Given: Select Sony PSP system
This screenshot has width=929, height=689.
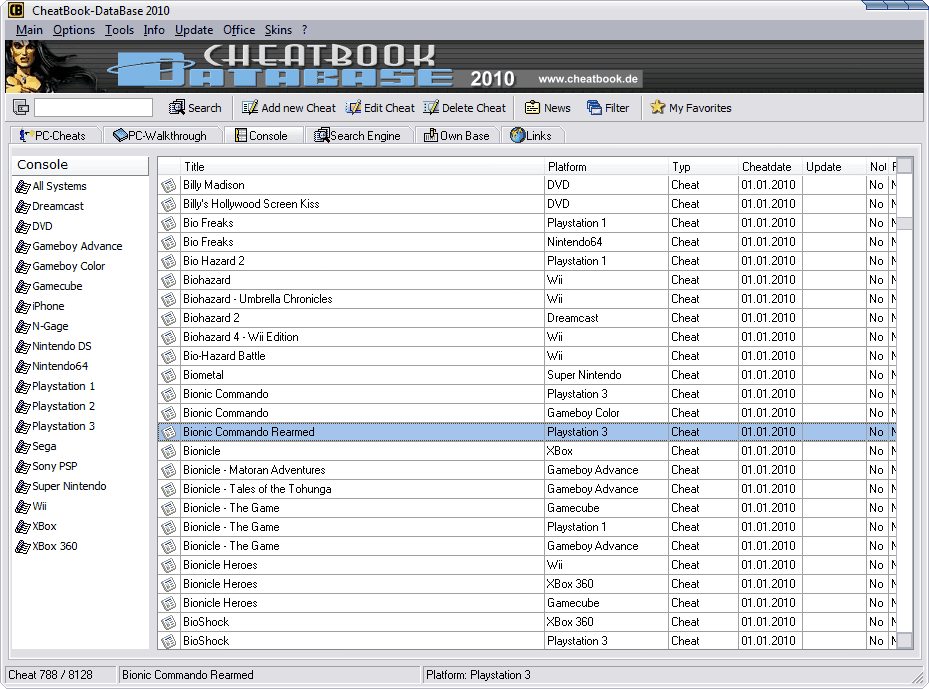Looking at the screenshot, I should click(x=46, y=466).
